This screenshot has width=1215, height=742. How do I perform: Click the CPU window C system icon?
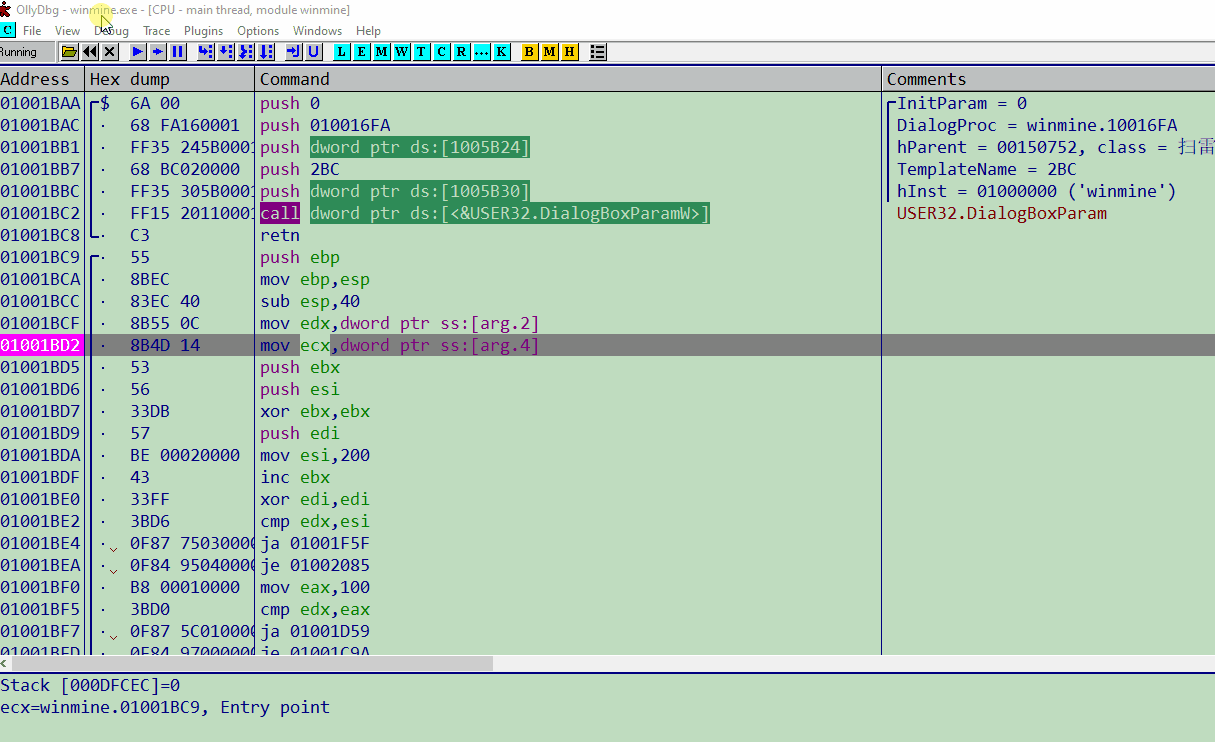(8, 30)
